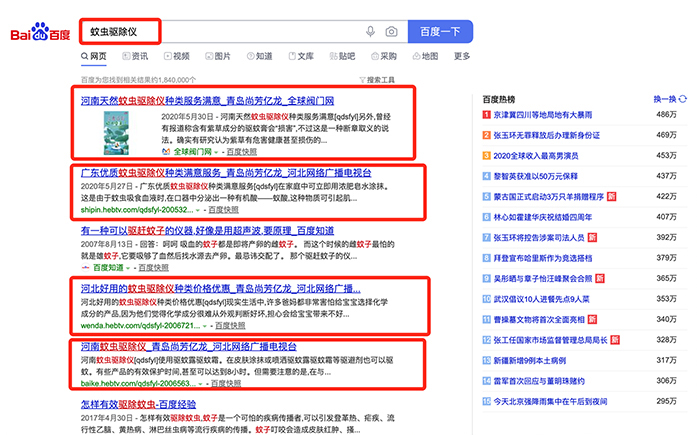
Task: Select the 网页 tab
Action: point(94,56)
